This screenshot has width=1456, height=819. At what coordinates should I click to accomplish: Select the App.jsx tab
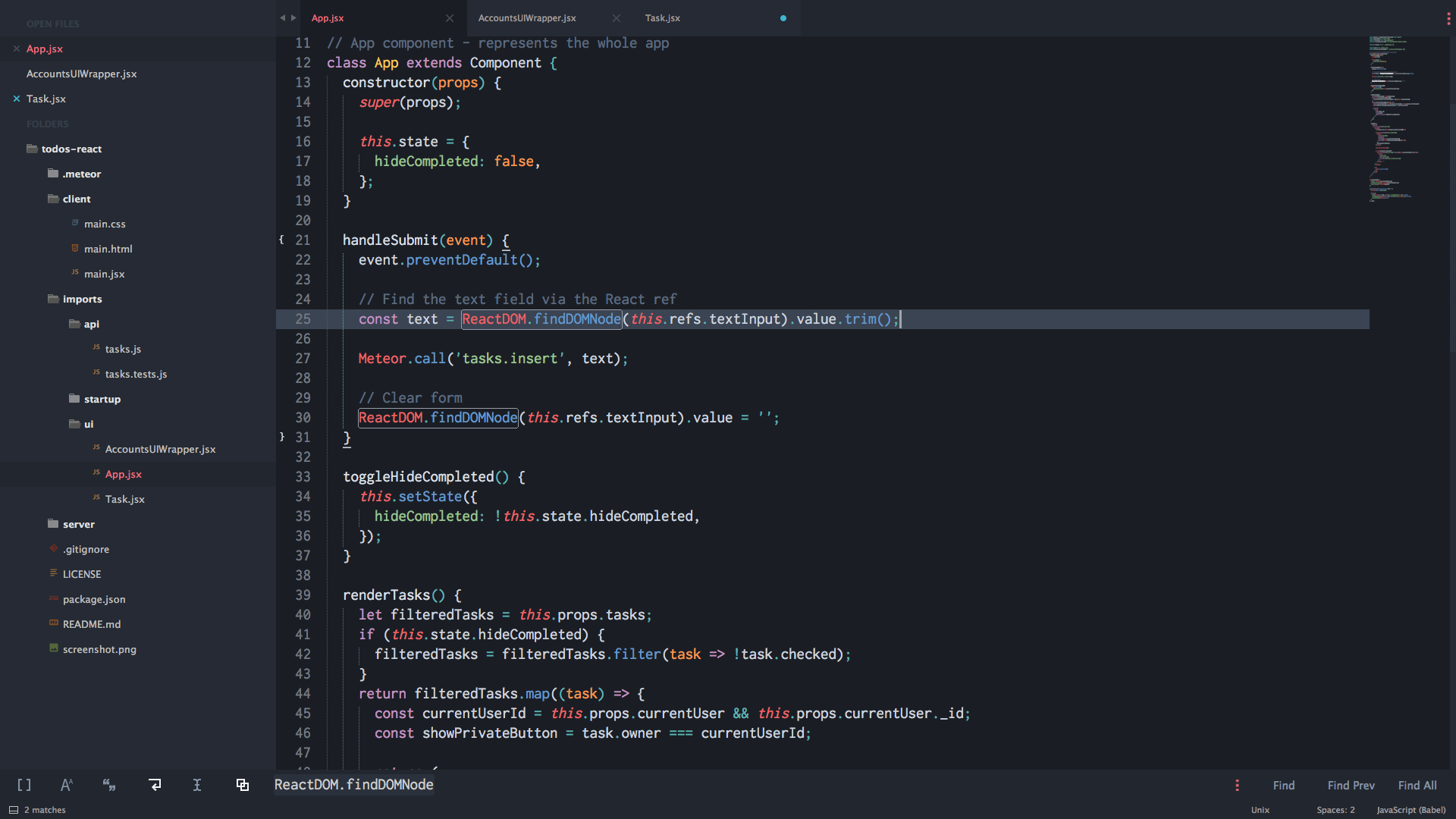point(325,17)
